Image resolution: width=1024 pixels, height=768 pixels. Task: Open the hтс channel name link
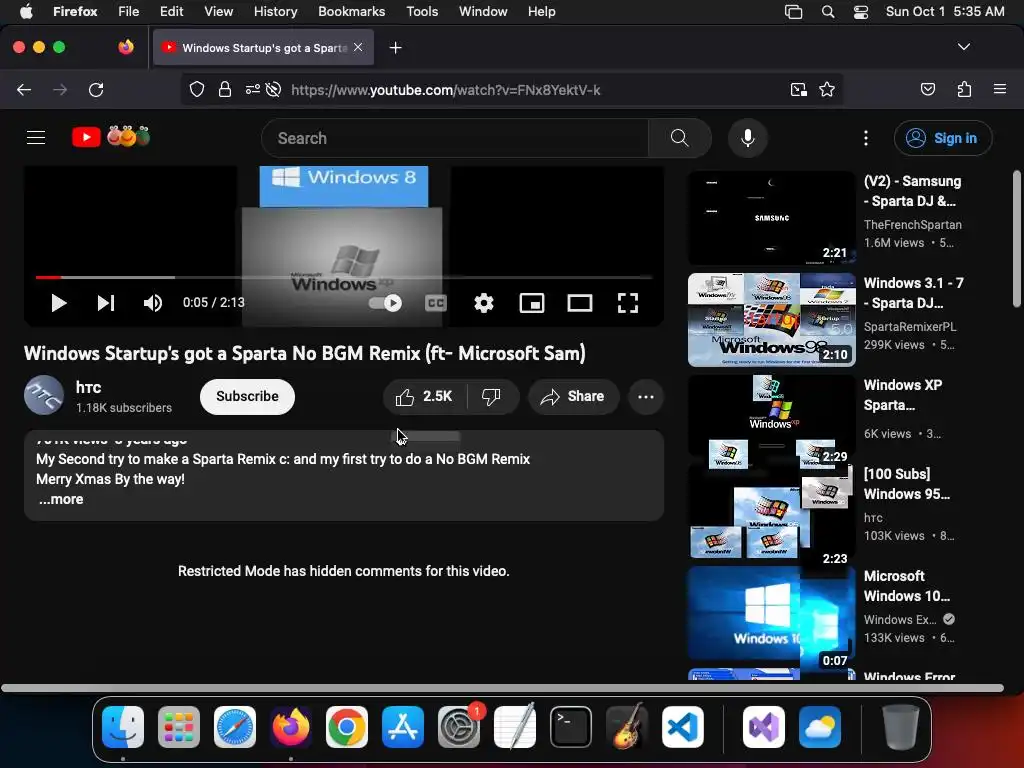(88, 387)
